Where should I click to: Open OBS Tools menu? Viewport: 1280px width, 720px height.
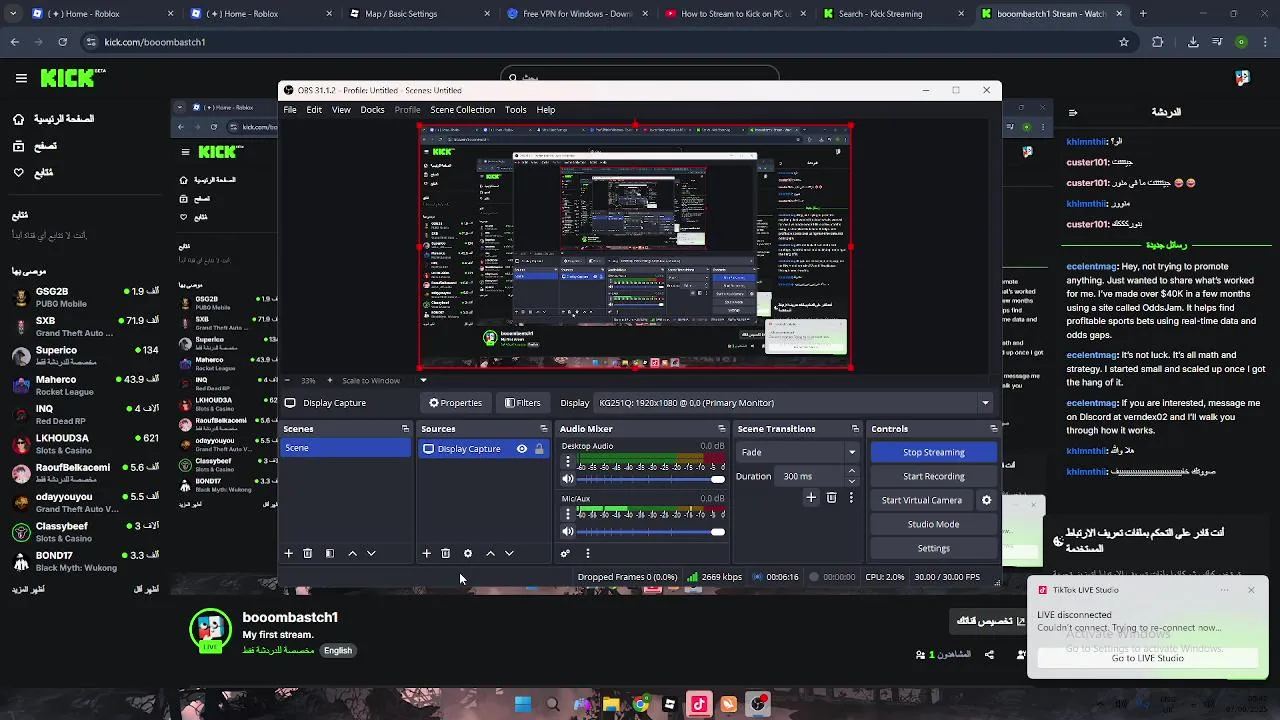click(516, 110)
